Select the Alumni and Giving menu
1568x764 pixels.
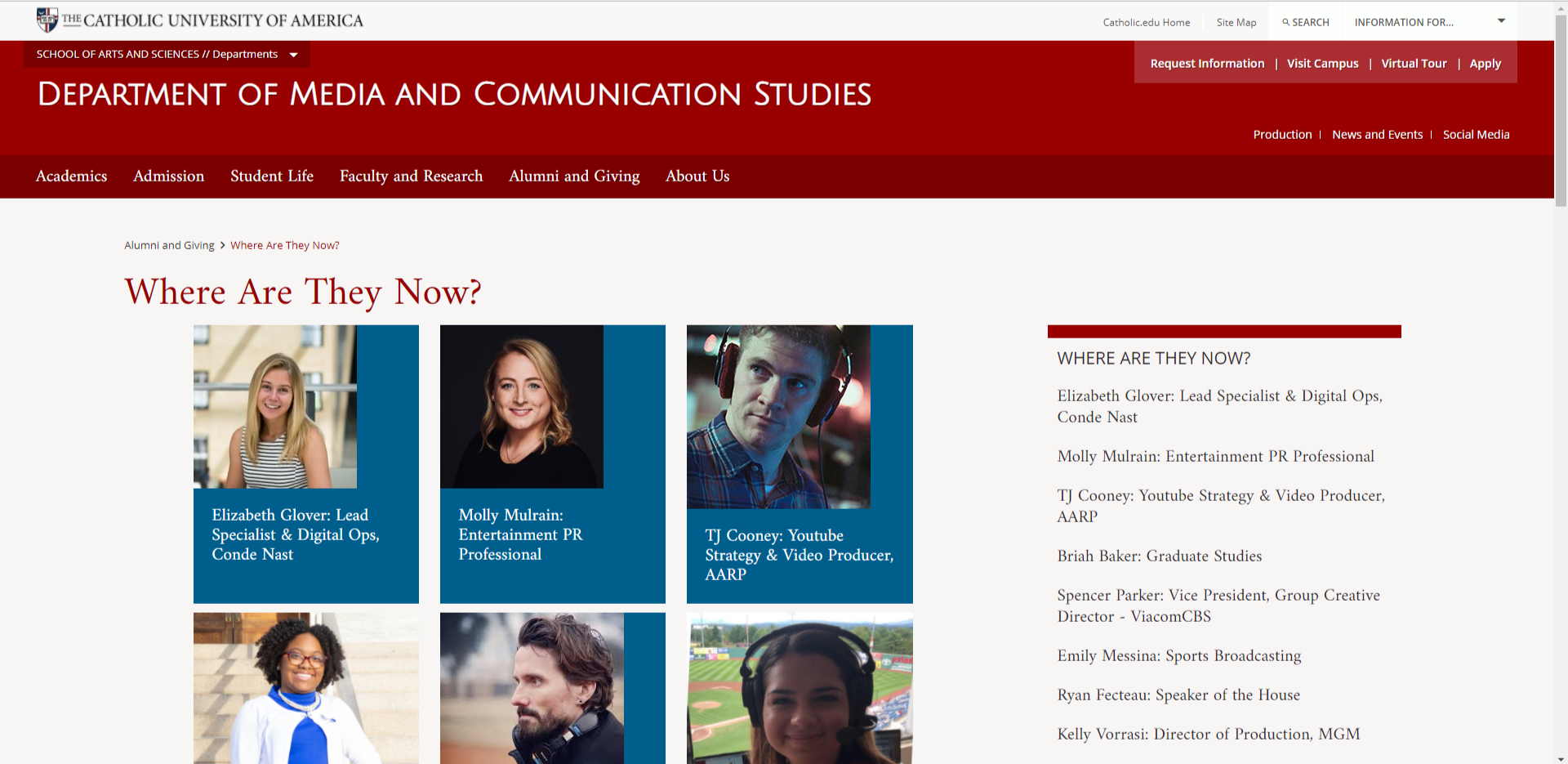574,176
